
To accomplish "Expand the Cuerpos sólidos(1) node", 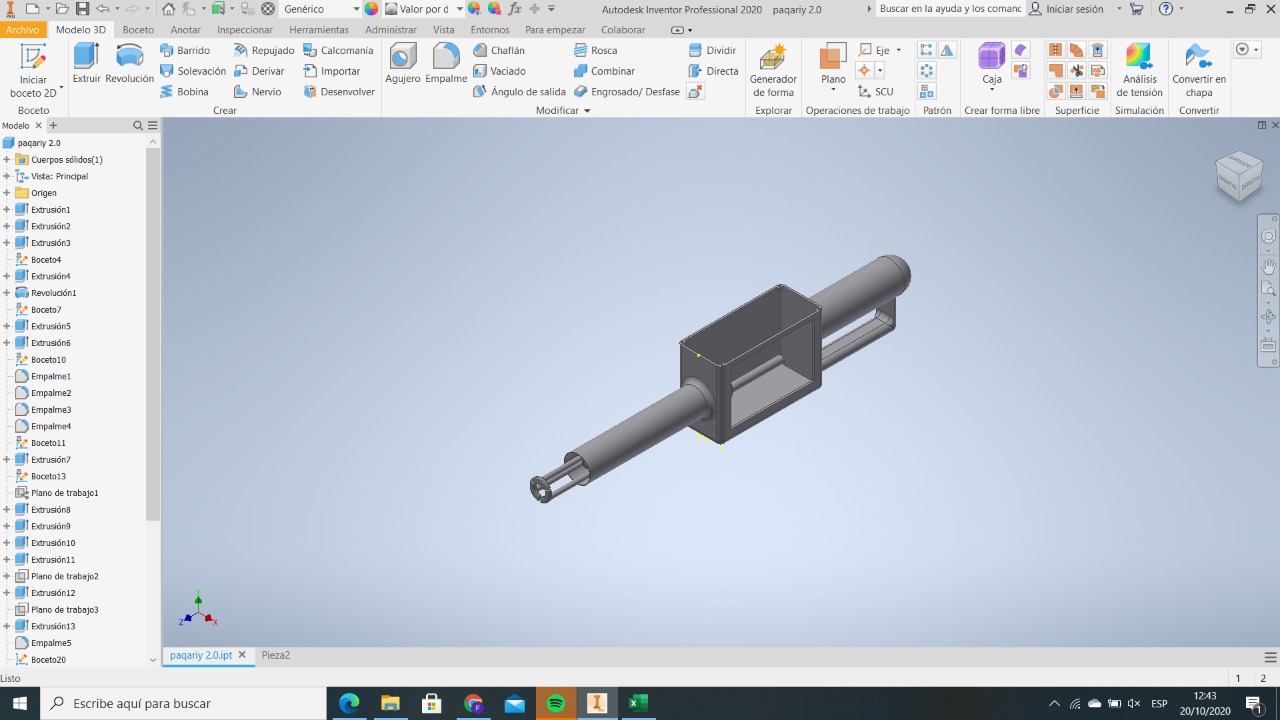I will pos(7,160).
